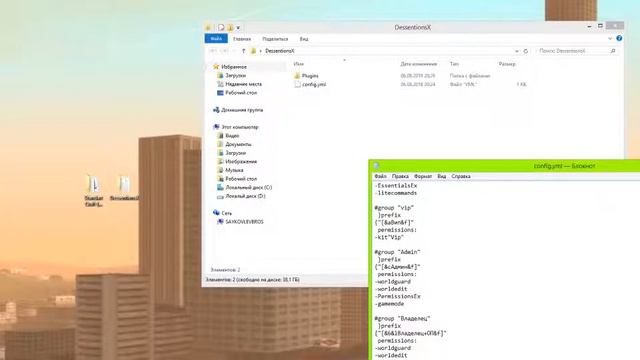640x360 pixels.
Task: Click the star icon next to Избранное
Action: (x=216, y=67)
